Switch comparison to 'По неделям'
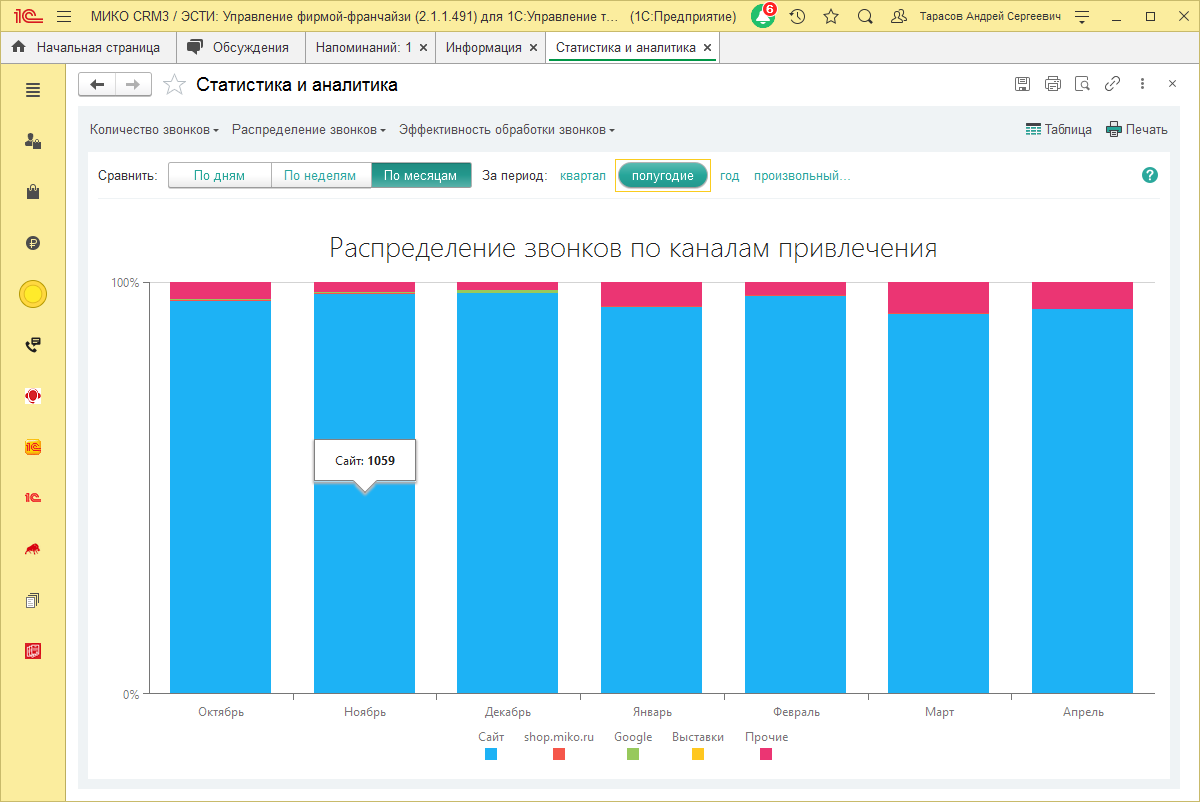The width and height of the screenshot is (1200, 802). click(x=320, y=176)
